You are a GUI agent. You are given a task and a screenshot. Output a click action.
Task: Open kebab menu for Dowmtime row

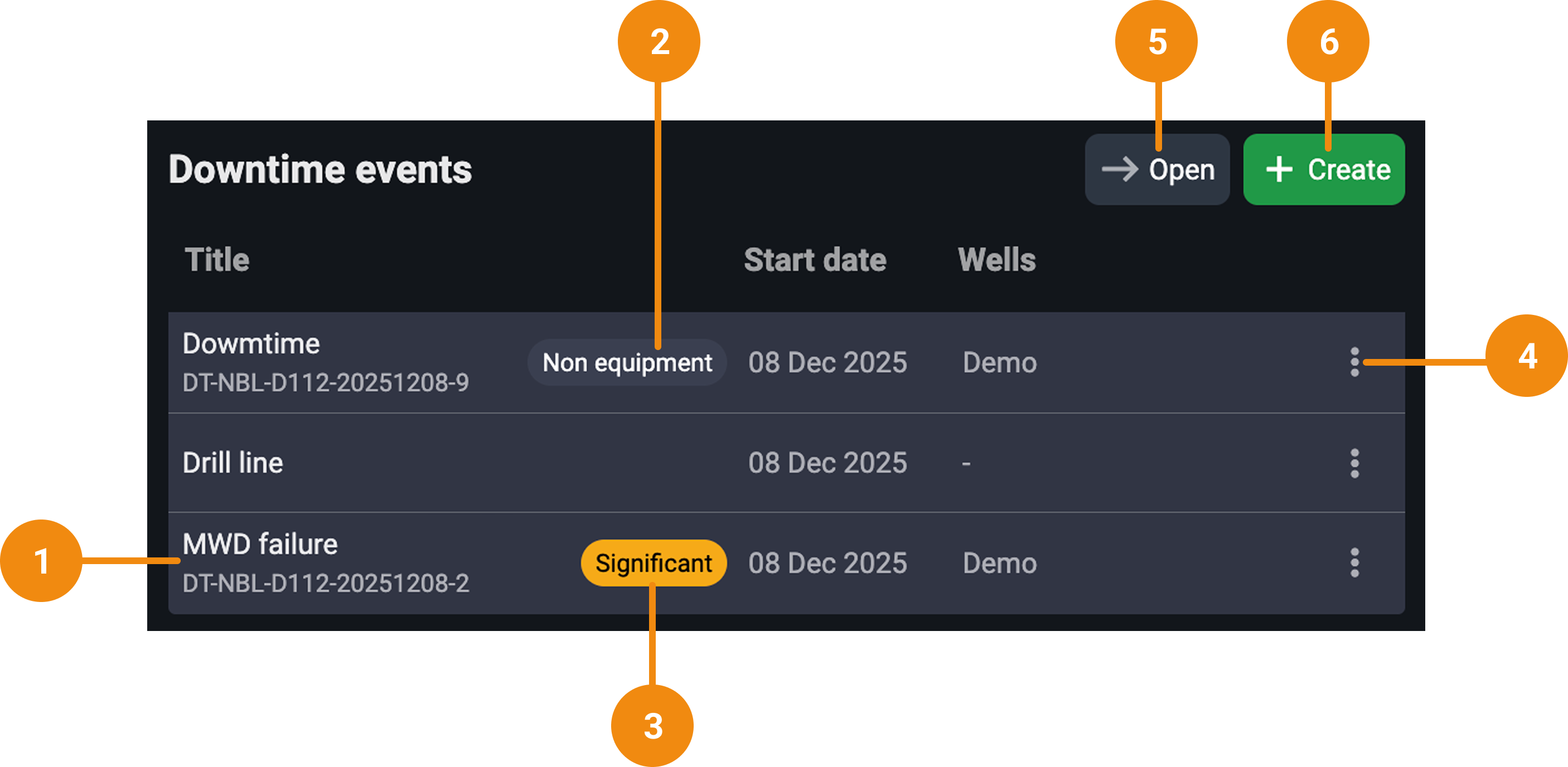tap(1354, 362)
